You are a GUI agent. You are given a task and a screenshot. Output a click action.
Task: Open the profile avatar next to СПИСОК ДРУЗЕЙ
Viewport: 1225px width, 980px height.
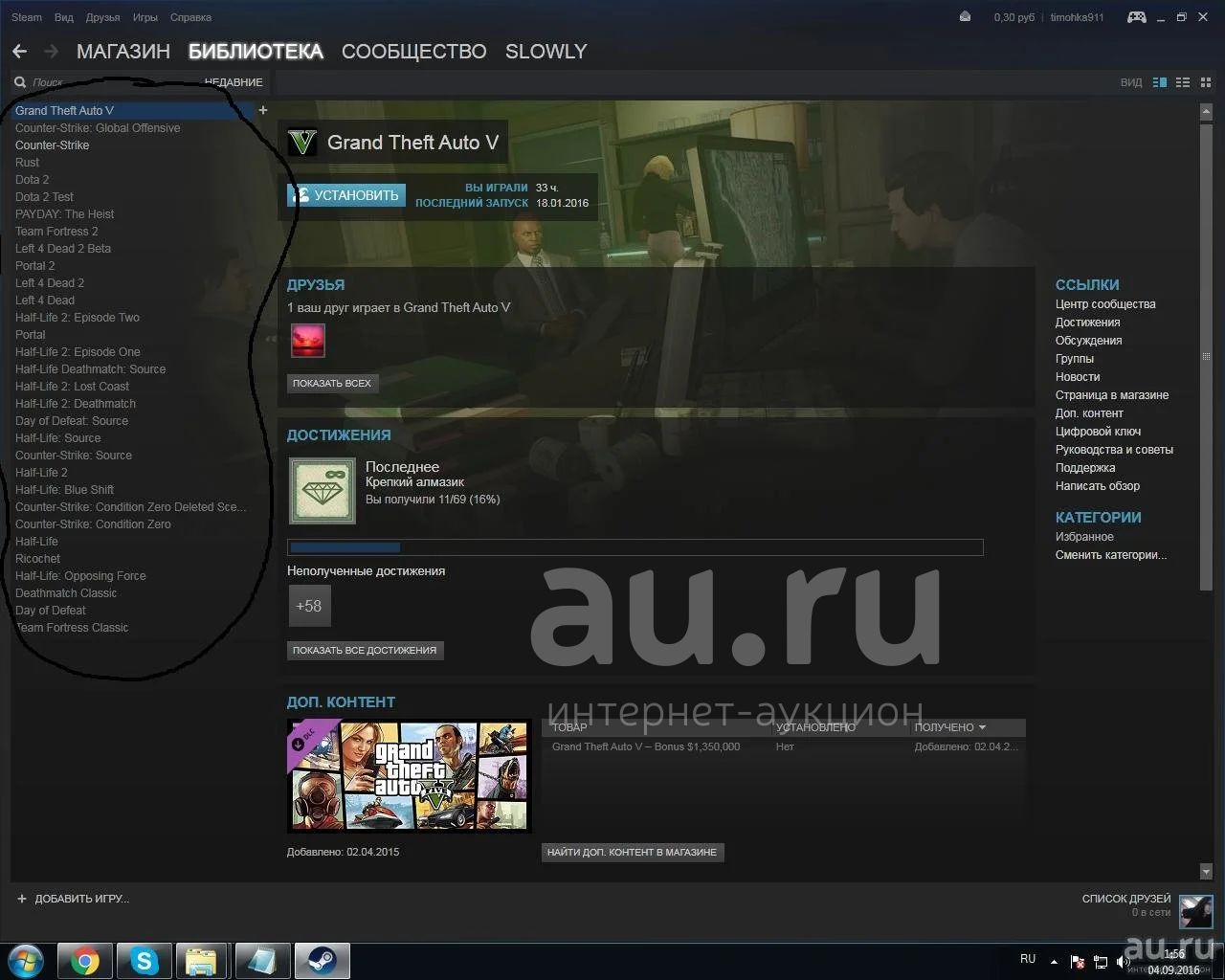pos(1195,912)
